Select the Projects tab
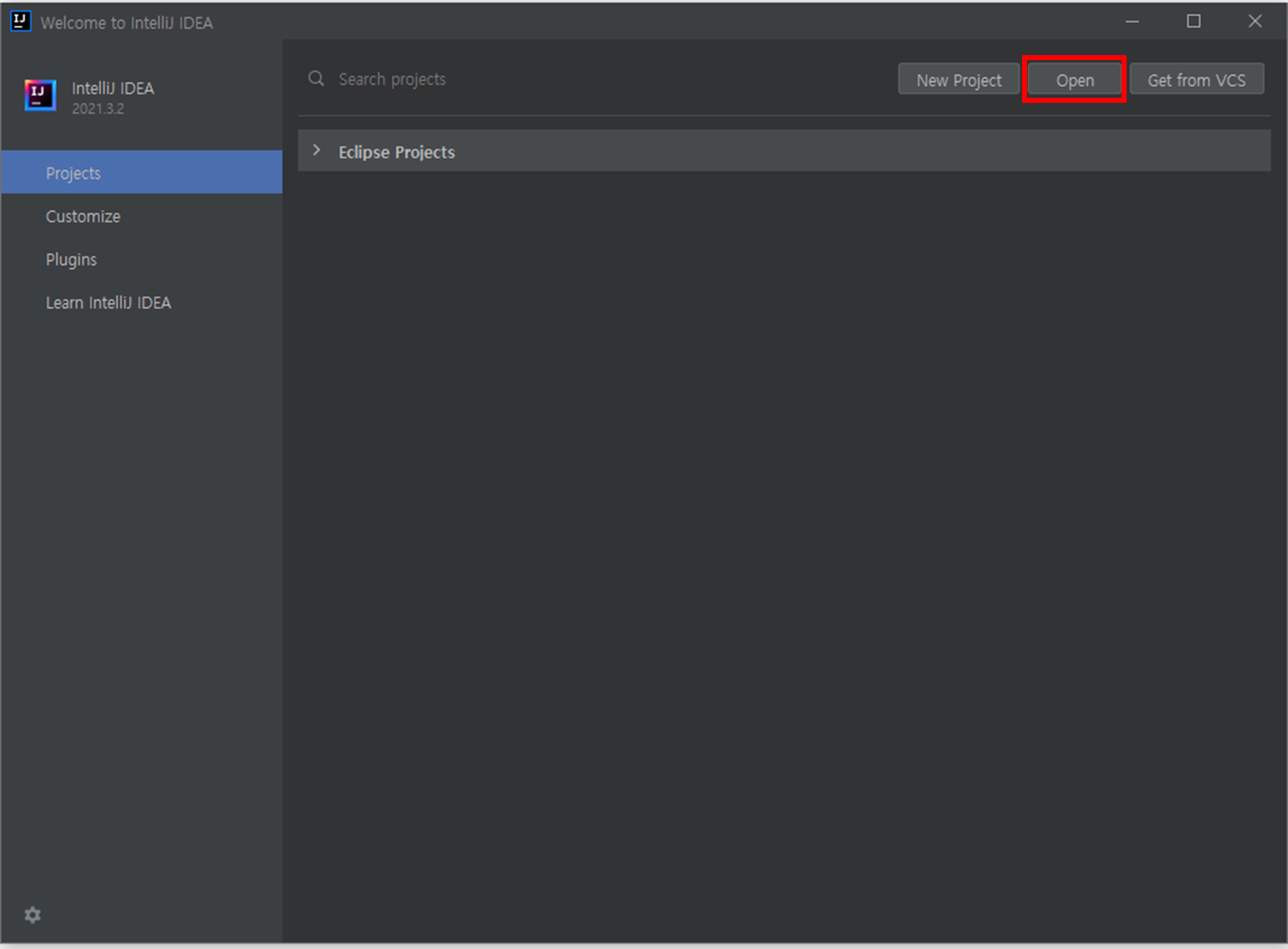The height and width of the screenshot is (949, 1288). [141, 172]
